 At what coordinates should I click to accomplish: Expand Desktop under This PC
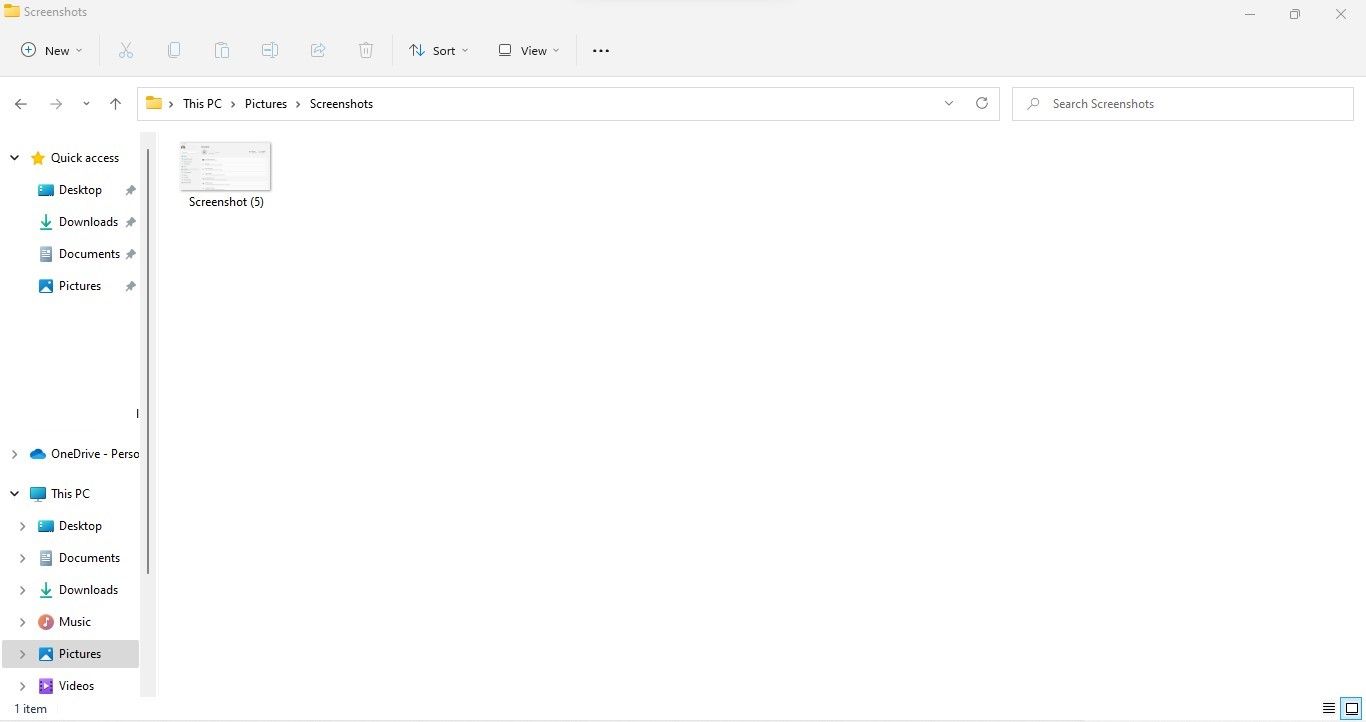click(x=22, y=526)
